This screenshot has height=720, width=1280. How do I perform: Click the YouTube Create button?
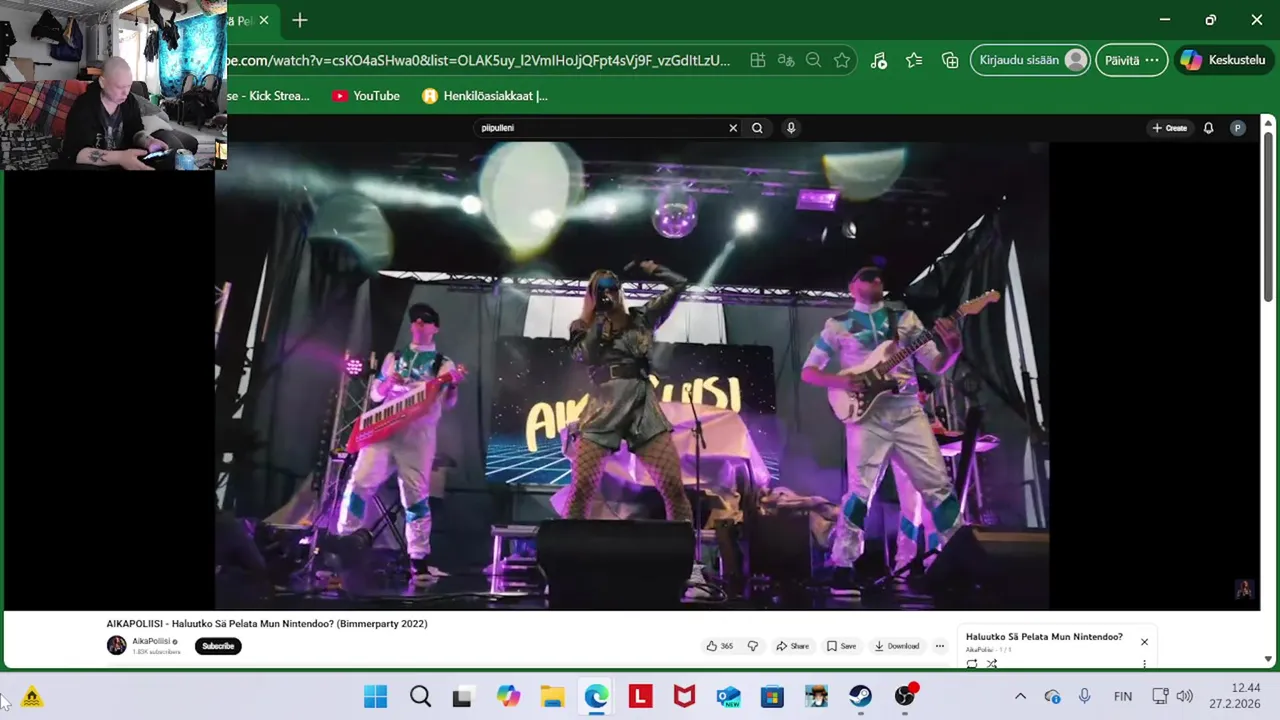1169,128
